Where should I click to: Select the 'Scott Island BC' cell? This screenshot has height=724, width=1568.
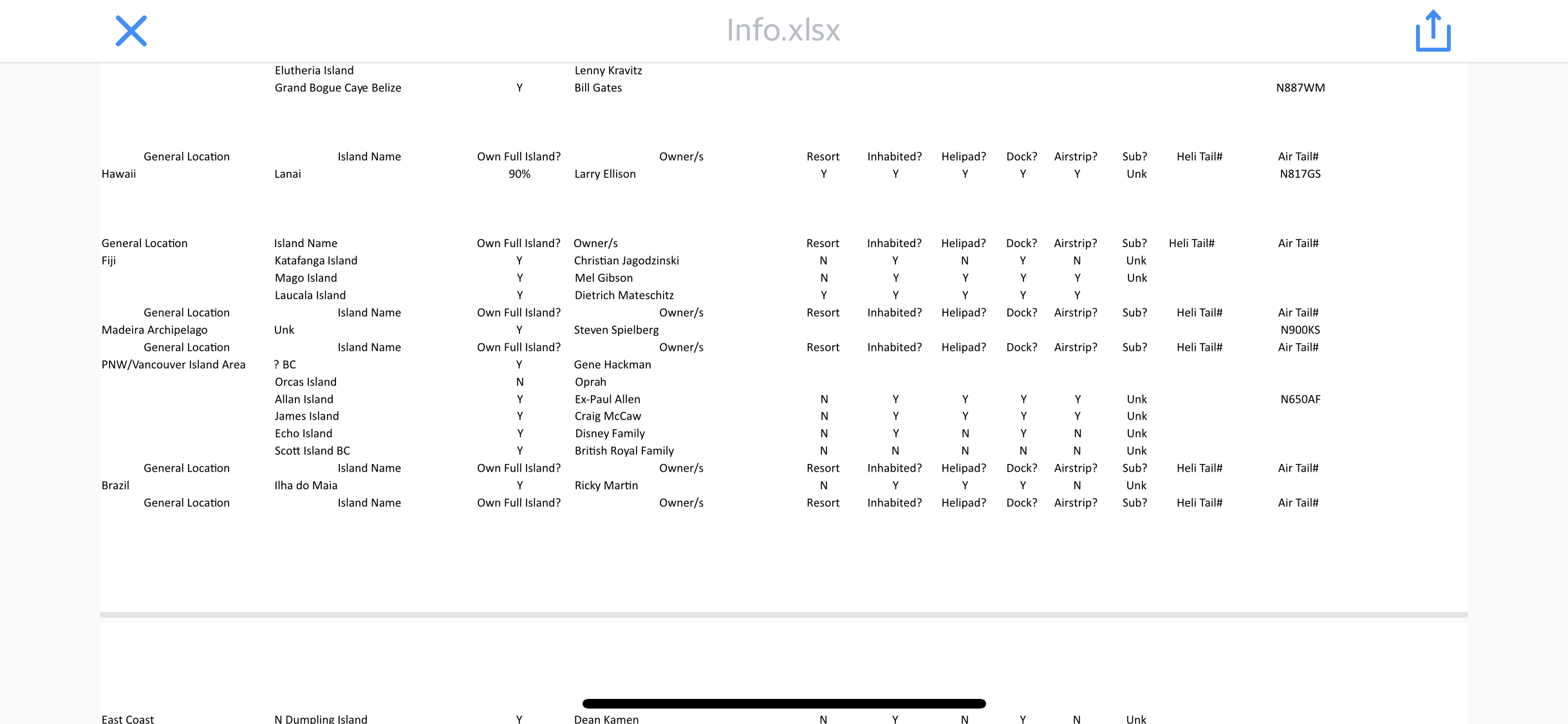(312, 451)
